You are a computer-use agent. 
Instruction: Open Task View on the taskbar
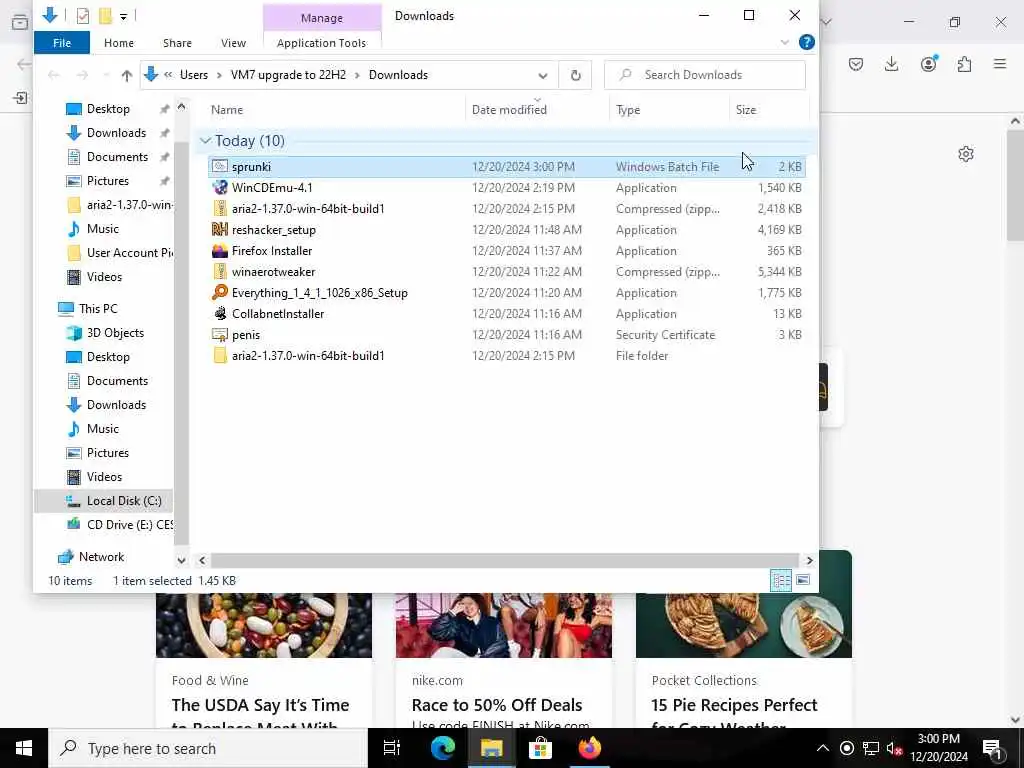coord(392,748)
